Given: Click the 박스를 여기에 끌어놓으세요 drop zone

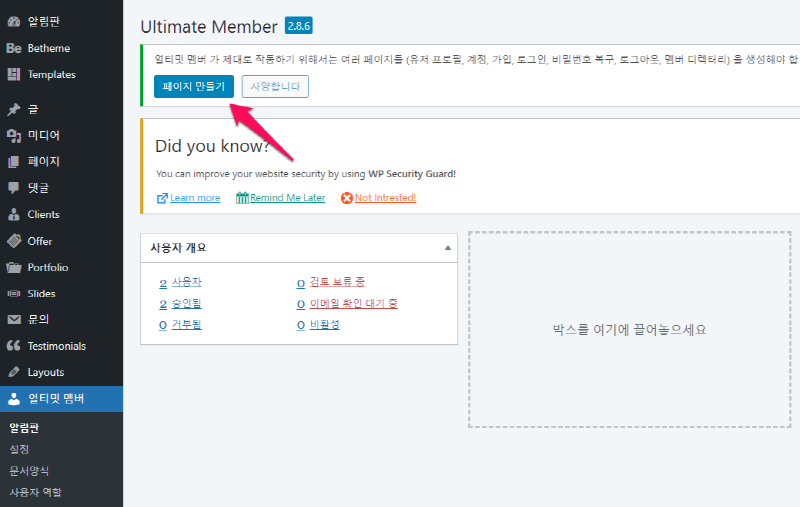Looking at the screenshot, I should coord(630,329).
